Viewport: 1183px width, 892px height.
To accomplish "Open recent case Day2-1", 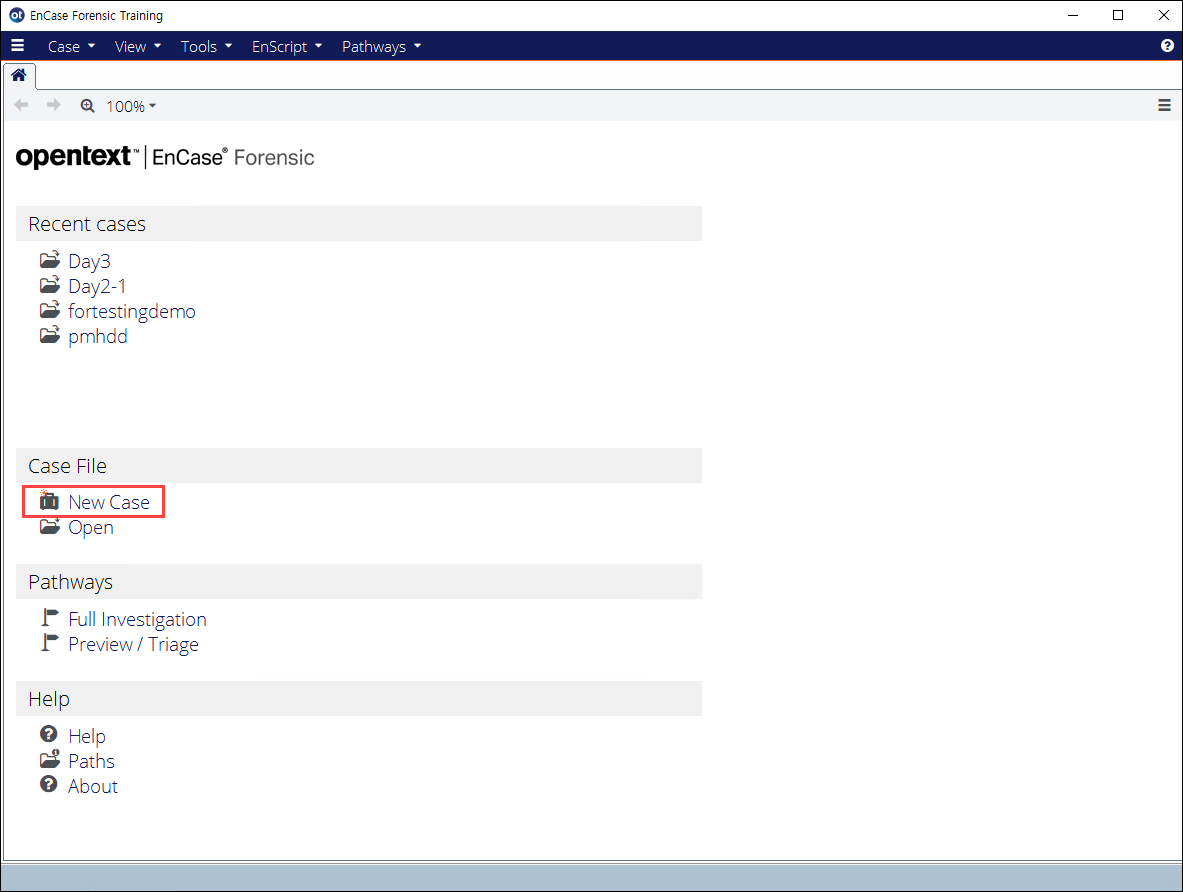I will coord(97,286).
